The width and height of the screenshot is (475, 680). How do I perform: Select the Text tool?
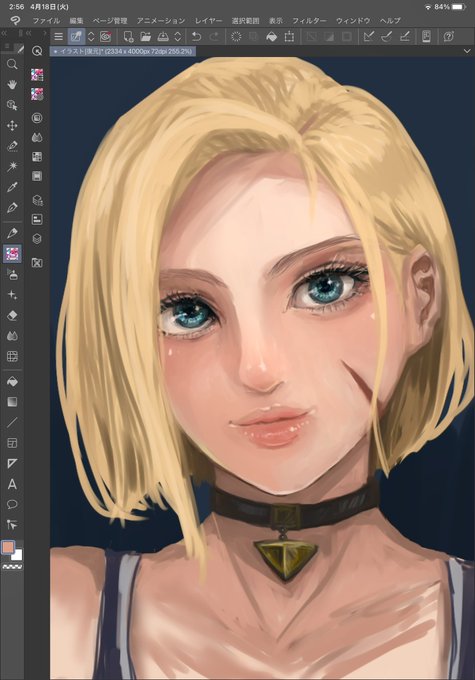12,484
